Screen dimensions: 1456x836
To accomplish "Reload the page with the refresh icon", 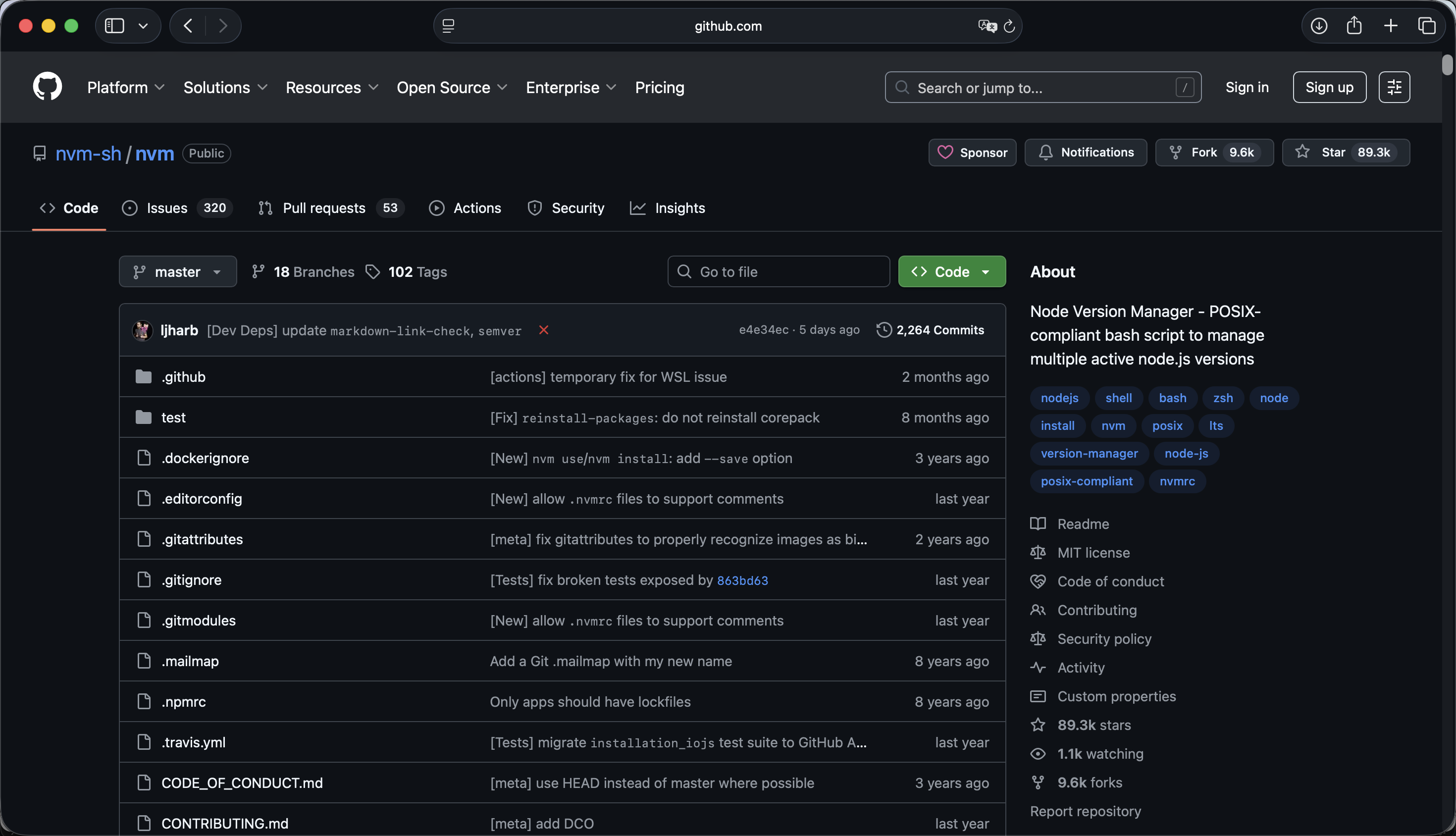I will click(x=1009, y=26).
